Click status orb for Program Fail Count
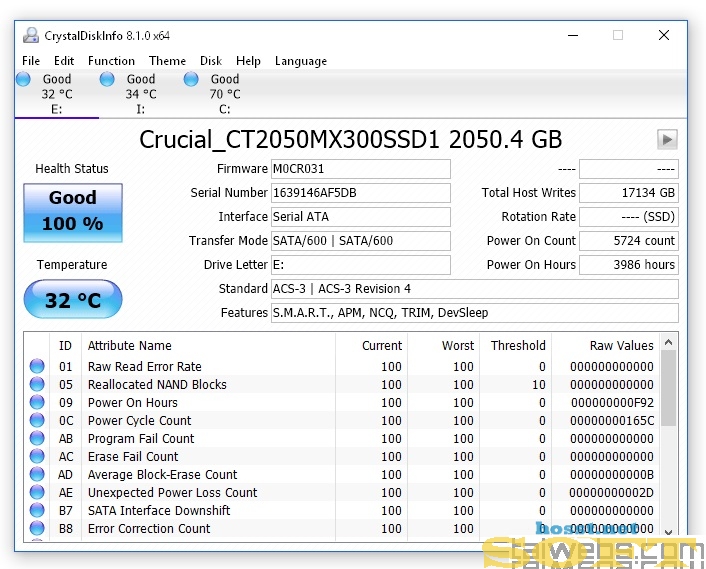The width and height of the screenshot is (706, 569). 37,438
